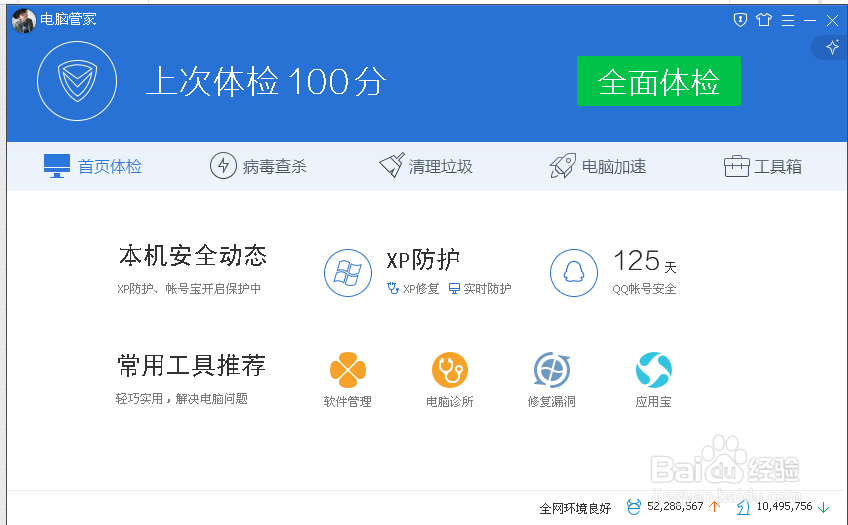Click the 电脑管家 title text
Viewport: 848px width, 525px height.
click(68, 19)
